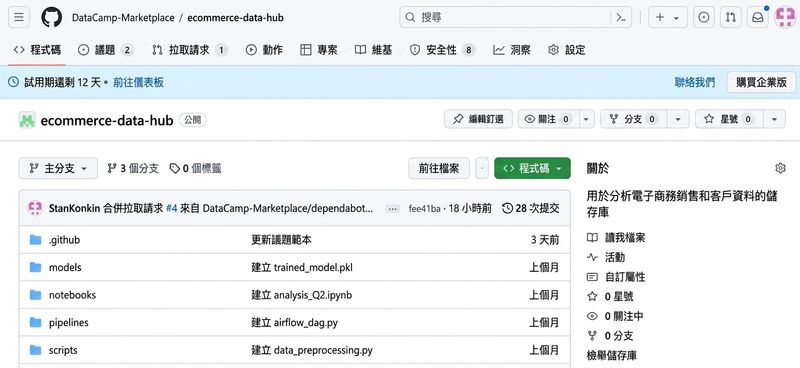Image resolution: width=800 pixels, height=368 pixels.
Task: Switch to the 拉取請求 tab
Action: point(189,50)
